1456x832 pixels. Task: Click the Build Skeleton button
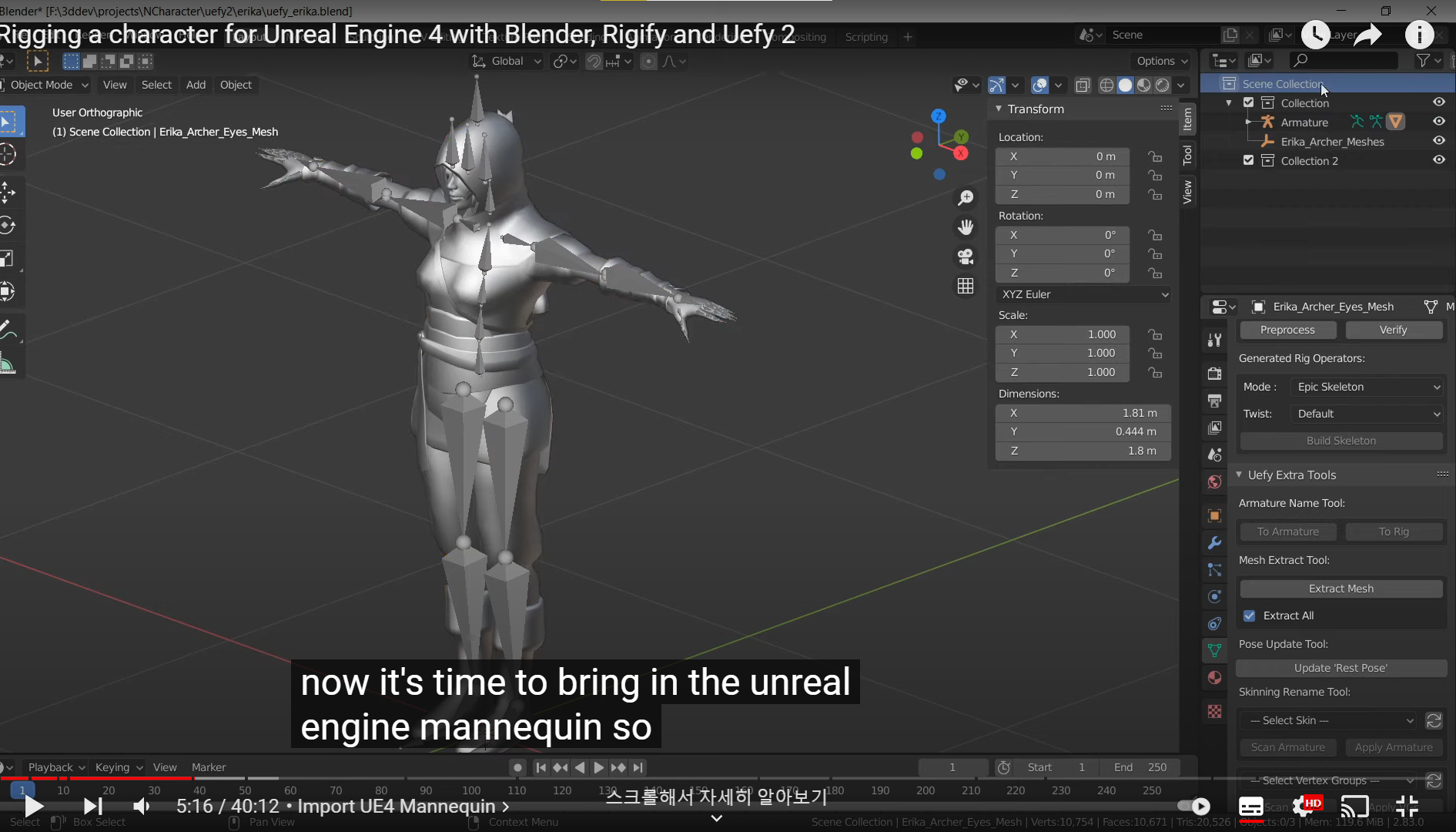pyautogui.click(x=1341, y=441)
